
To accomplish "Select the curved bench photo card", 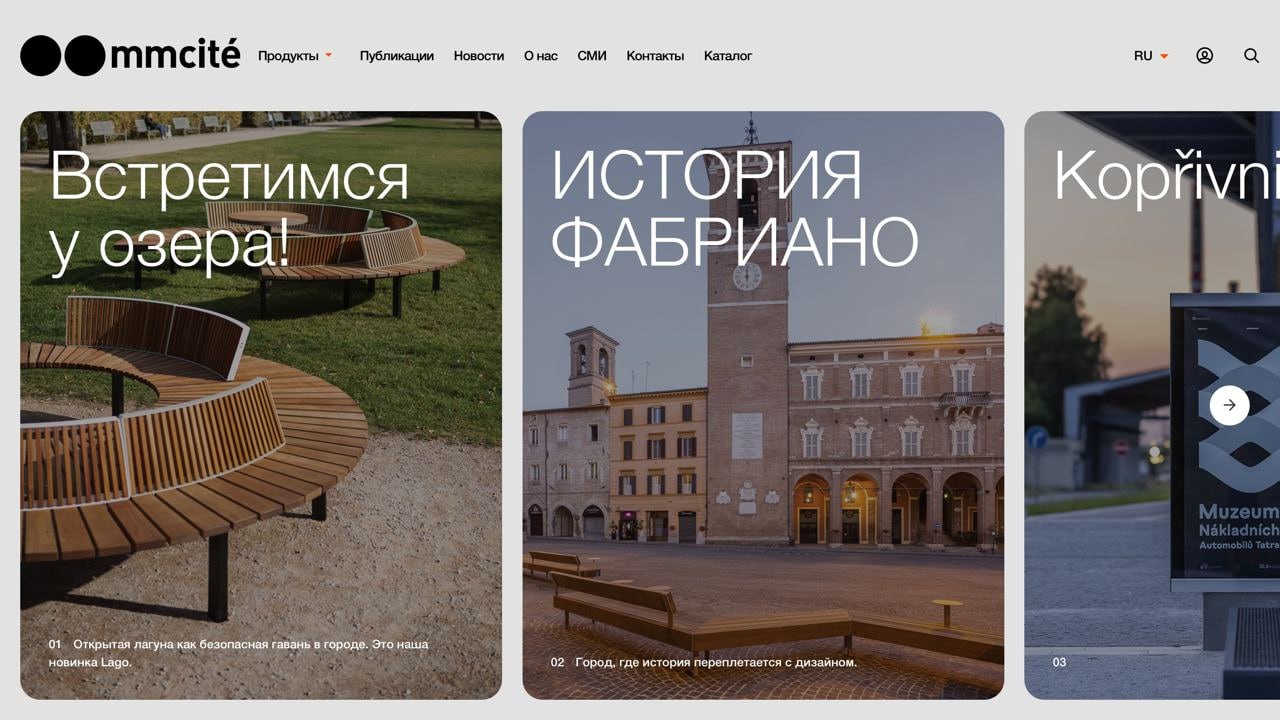I will point(261,405).
